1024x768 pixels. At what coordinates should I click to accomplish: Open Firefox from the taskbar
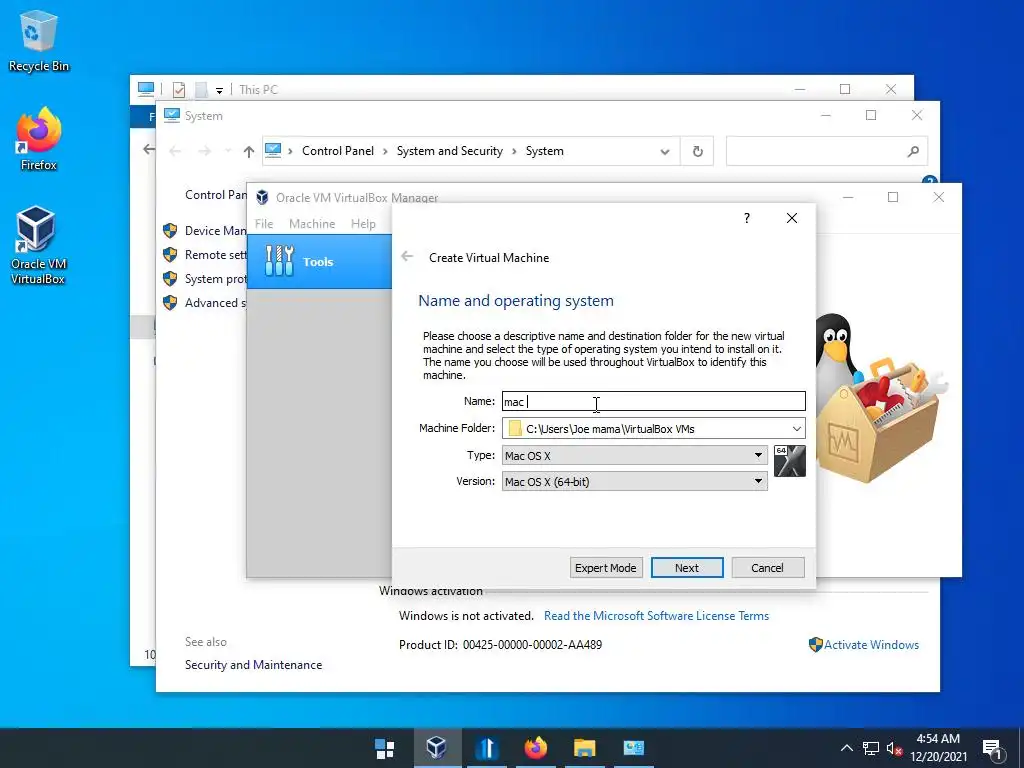[x=536, y=748]
